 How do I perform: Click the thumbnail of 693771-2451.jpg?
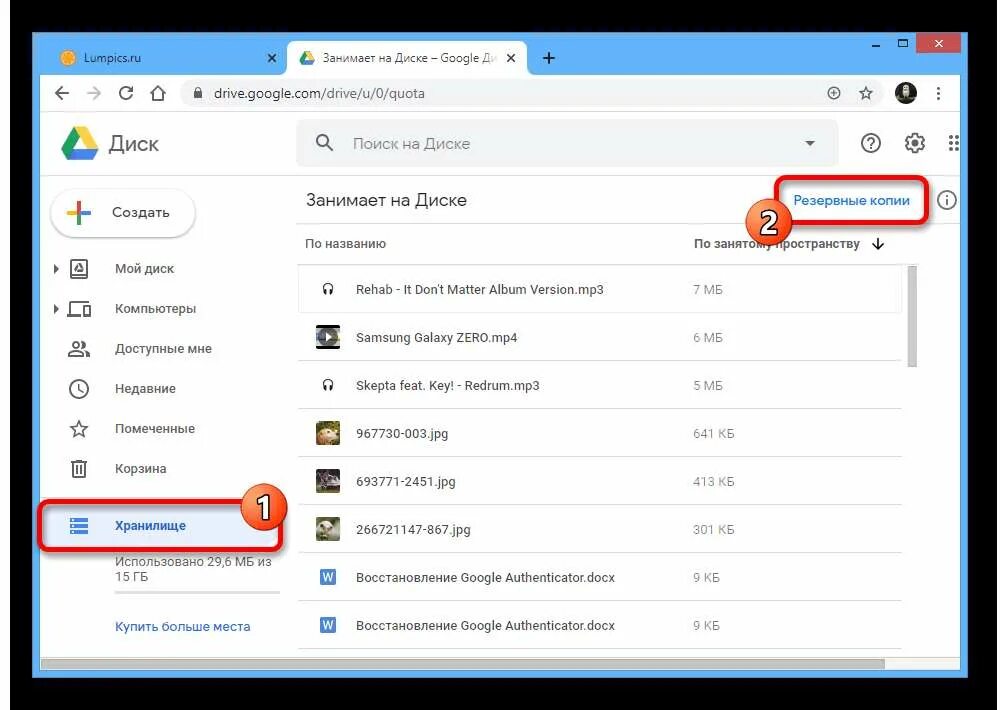pyautogui.click(x=328, y=481)
